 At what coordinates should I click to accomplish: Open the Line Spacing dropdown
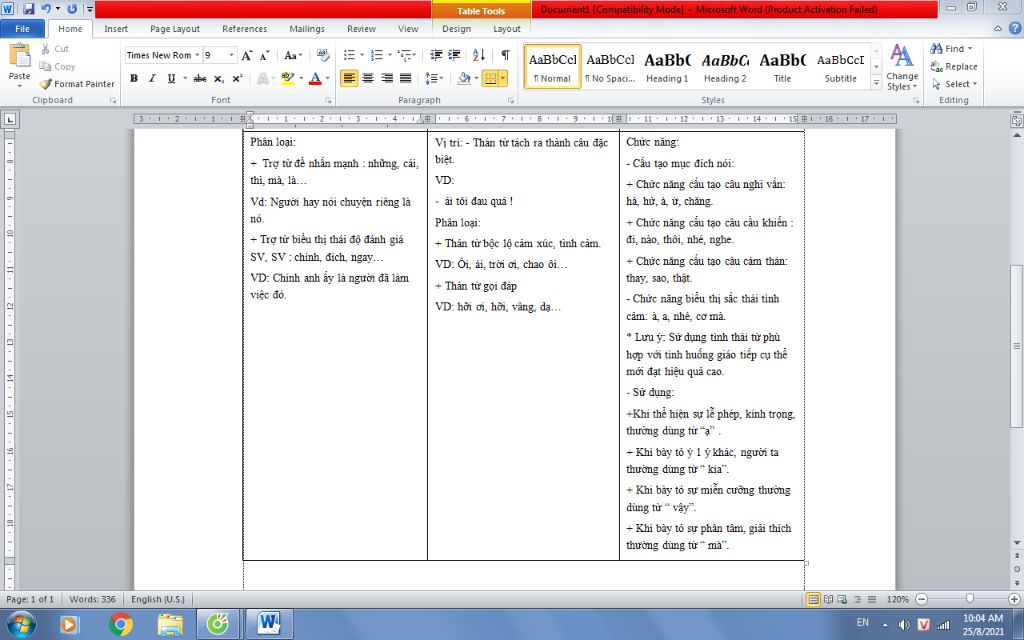(434, 78)
